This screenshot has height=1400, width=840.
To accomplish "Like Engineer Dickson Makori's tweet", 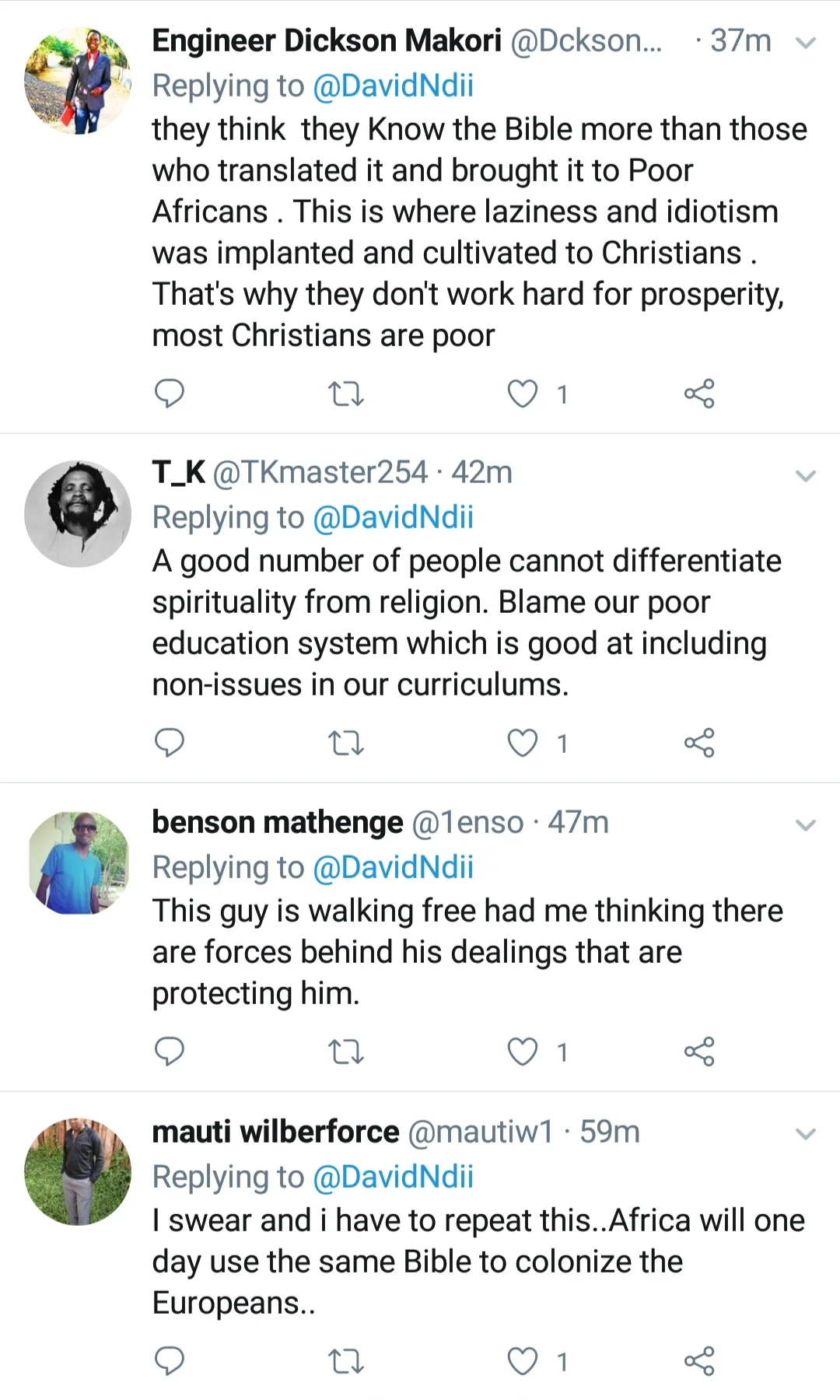I will (x=523, y=394).
